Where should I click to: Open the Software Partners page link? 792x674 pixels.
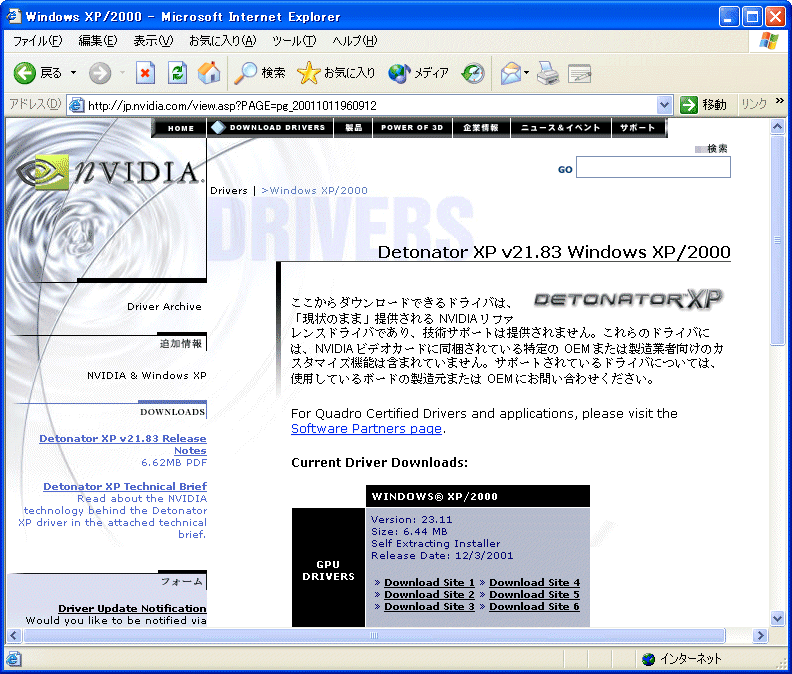point(366,428)
